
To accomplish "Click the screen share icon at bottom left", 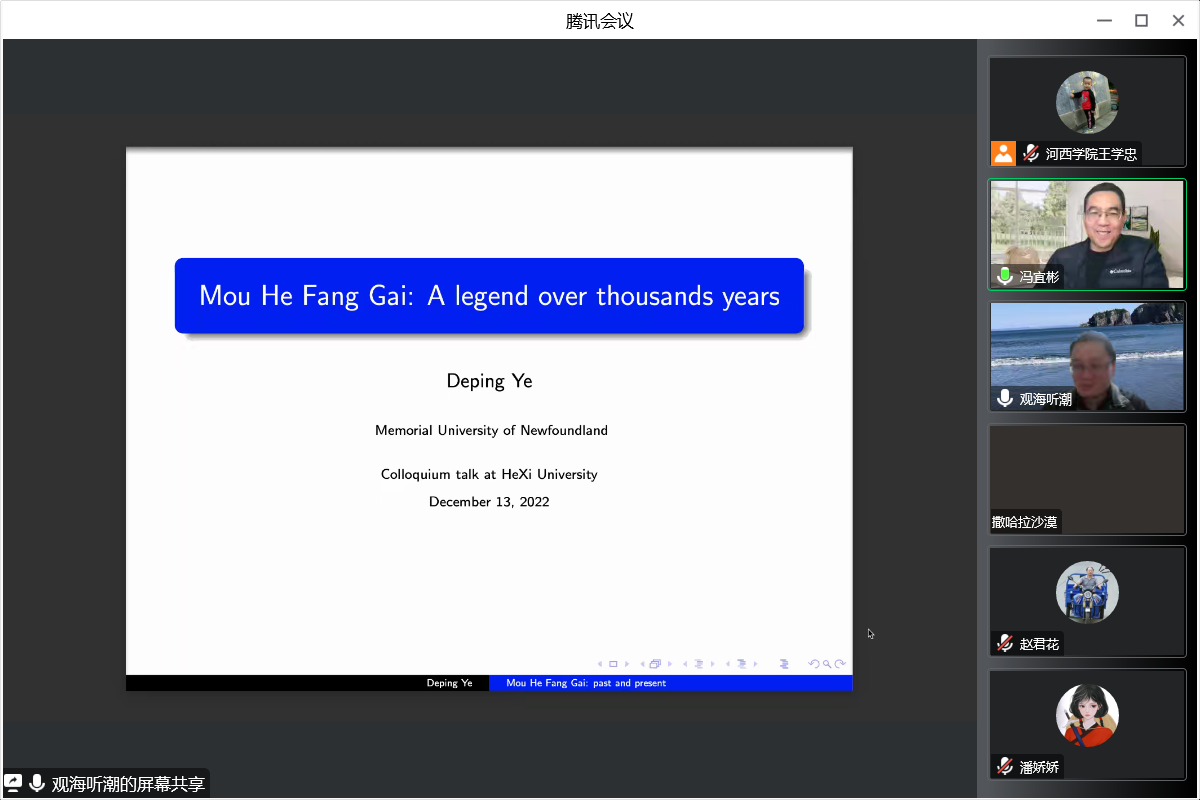I will (x=13, y=783).
